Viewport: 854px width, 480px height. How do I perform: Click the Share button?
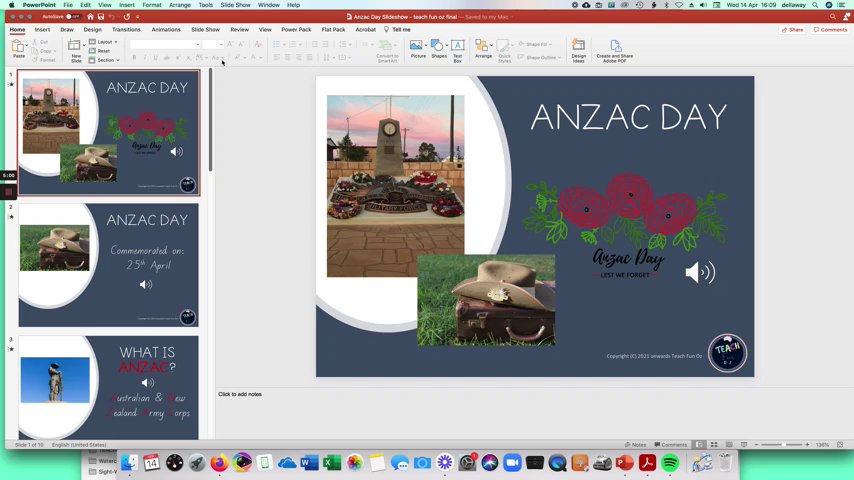[x=792, y=29]
